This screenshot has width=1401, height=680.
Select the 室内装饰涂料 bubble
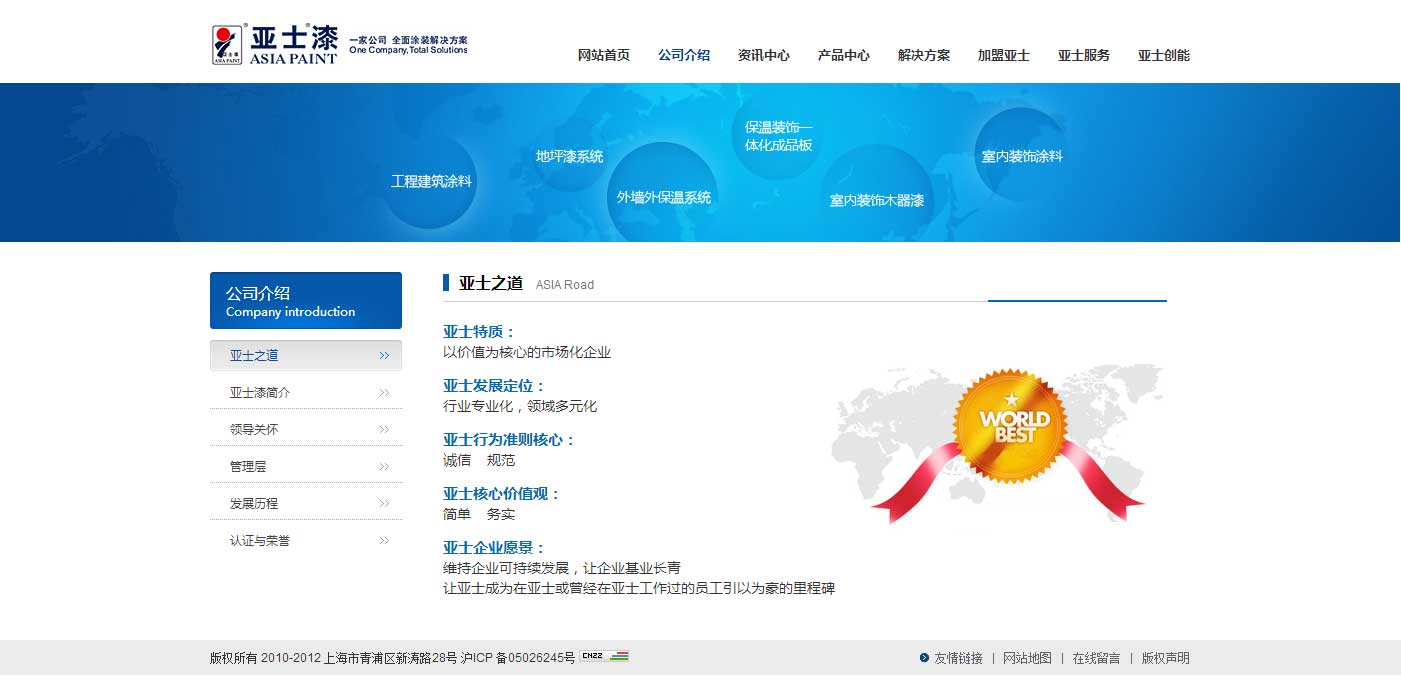1021,156
